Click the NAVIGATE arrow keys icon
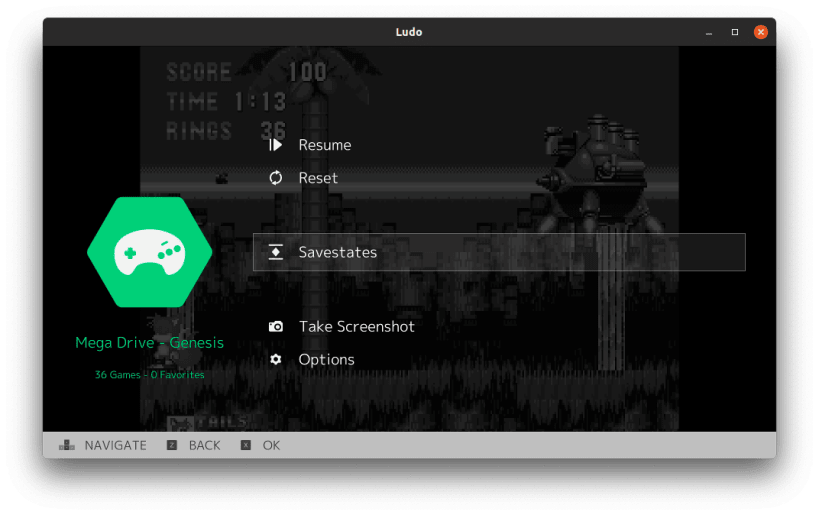Image resolution: width=819 pixels, height=515 pixels. point(66,445)
